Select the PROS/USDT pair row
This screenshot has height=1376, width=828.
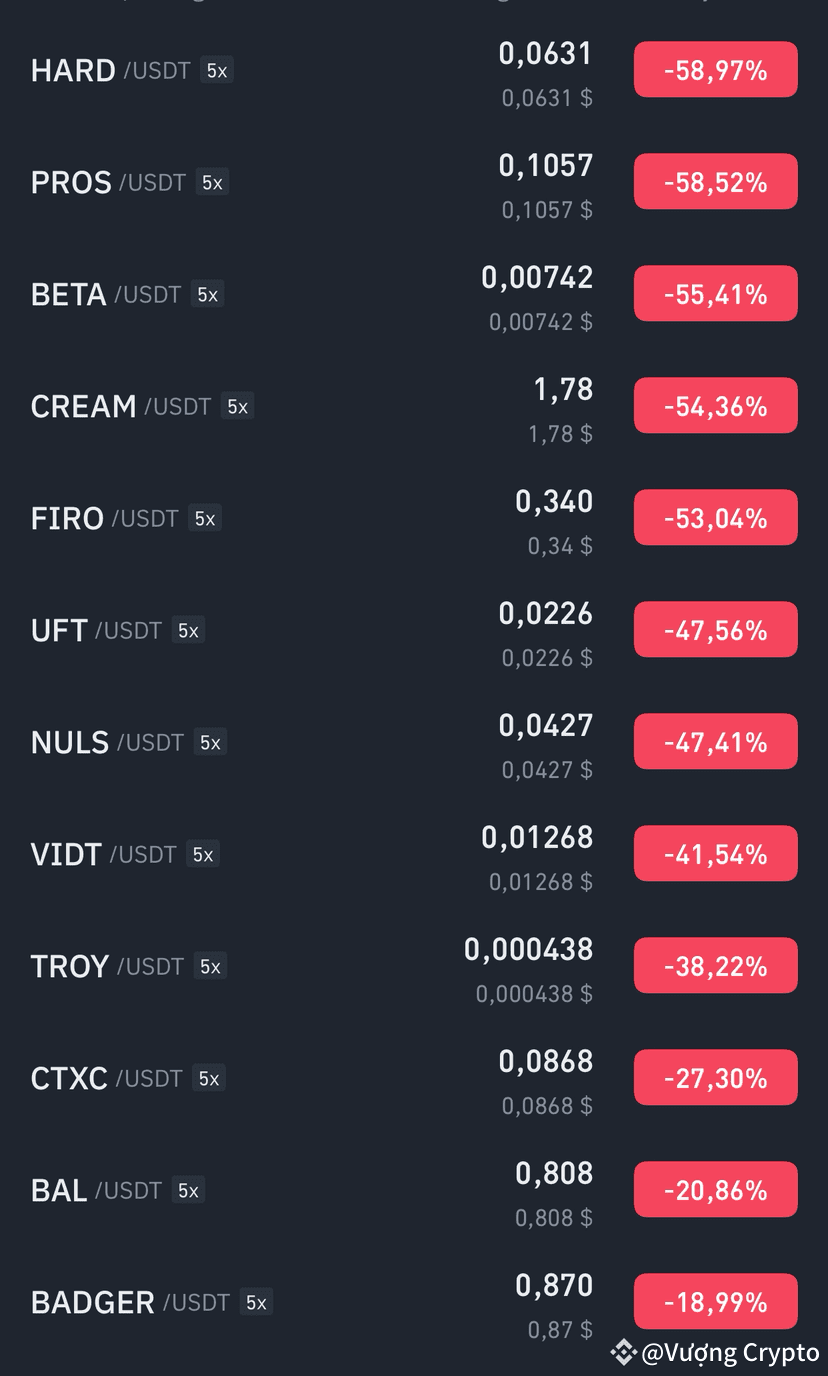click(414, 182)
